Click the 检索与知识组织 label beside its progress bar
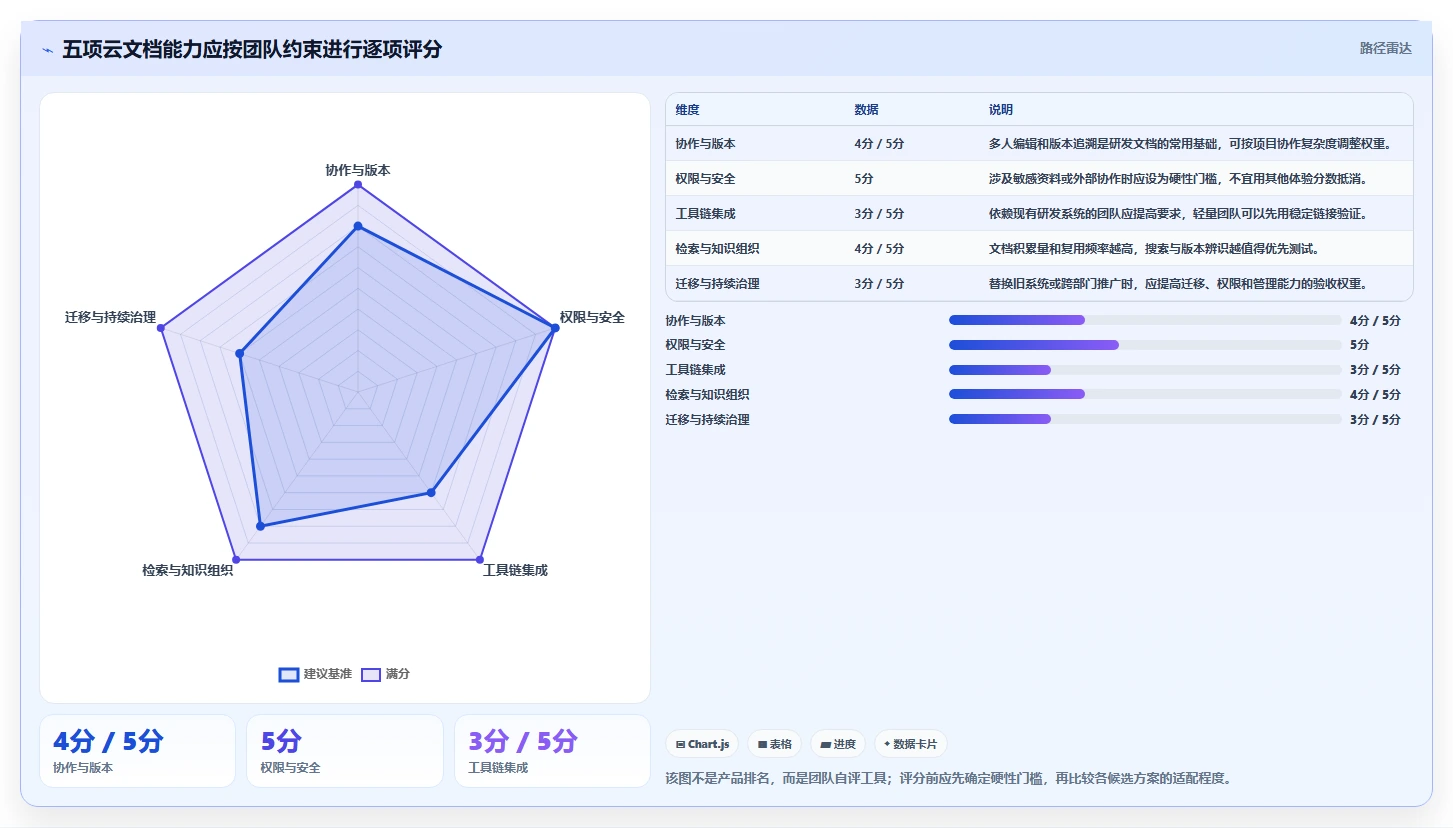Viewport: 1453px width, 828px height. tap(708, 395)
